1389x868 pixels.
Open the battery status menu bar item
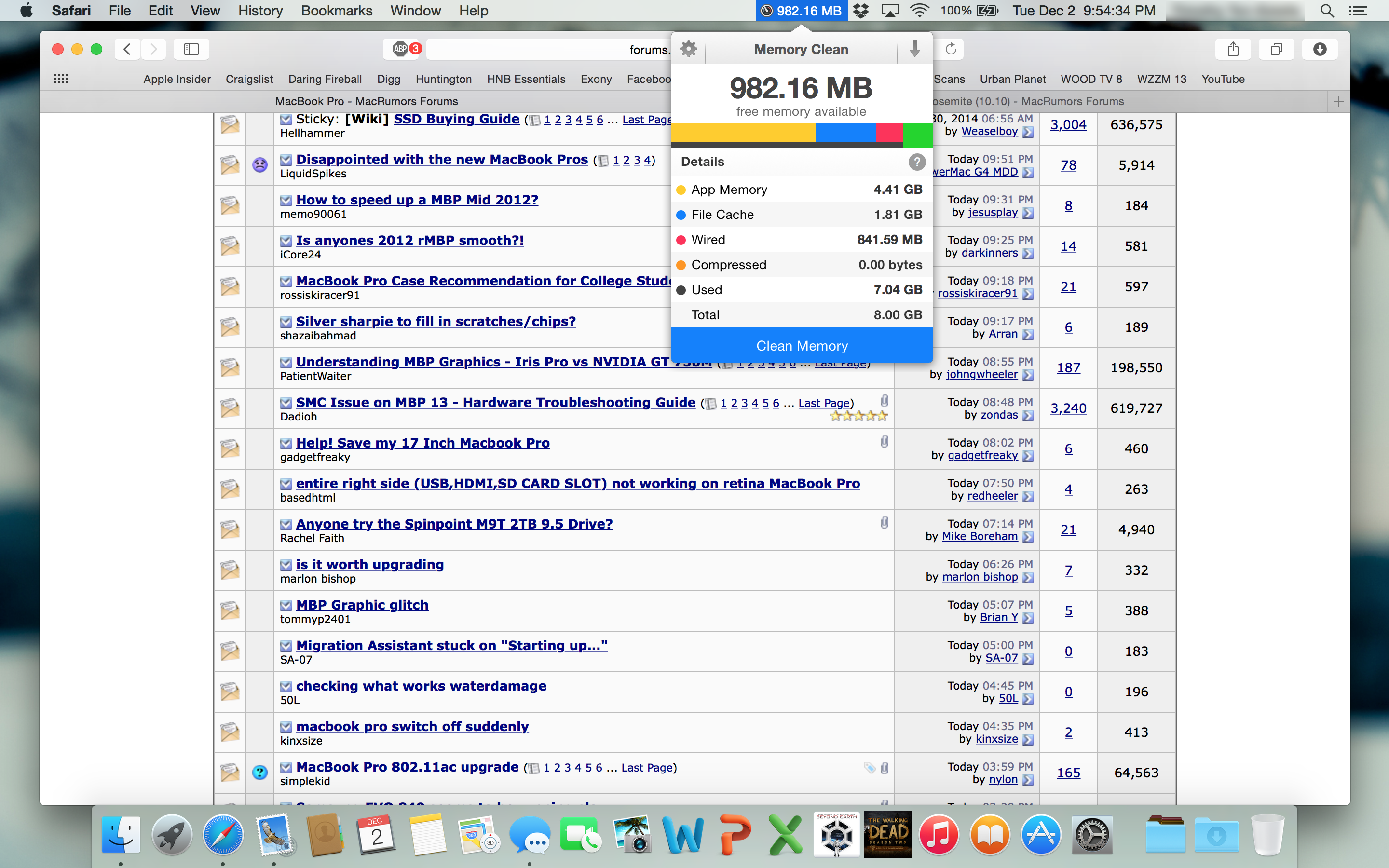pos(969,10)
